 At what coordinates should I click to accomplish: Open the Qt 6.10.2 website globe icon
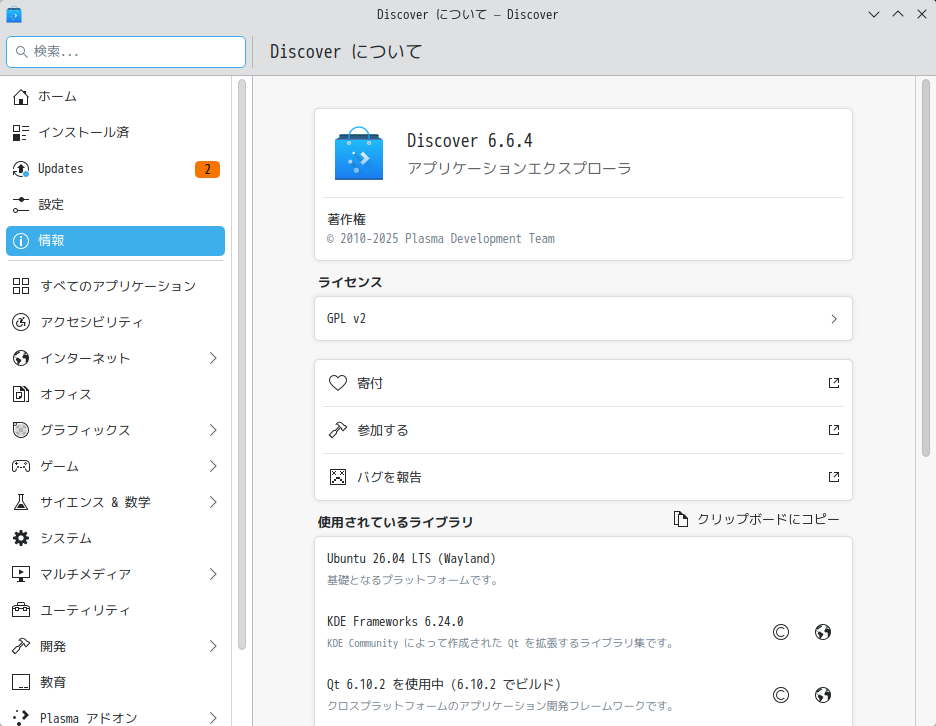pos(823,695)
